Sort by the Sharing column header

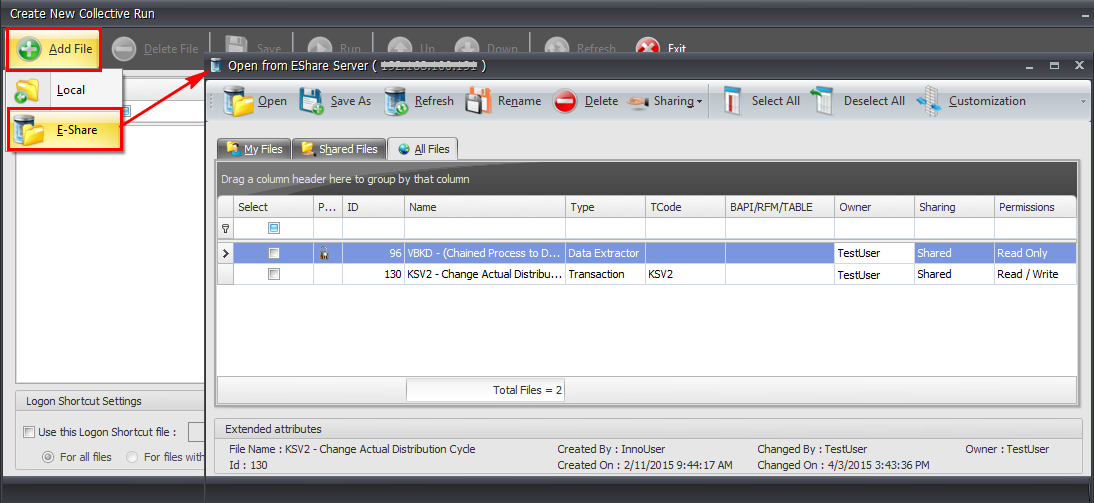tap(954, 207)
